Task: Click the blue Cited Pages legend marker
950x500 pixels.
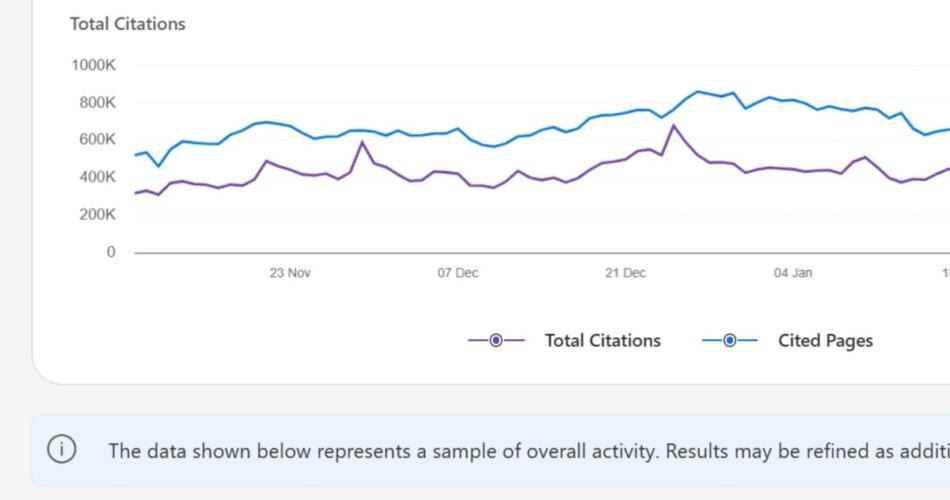Action: coord(729,341)
